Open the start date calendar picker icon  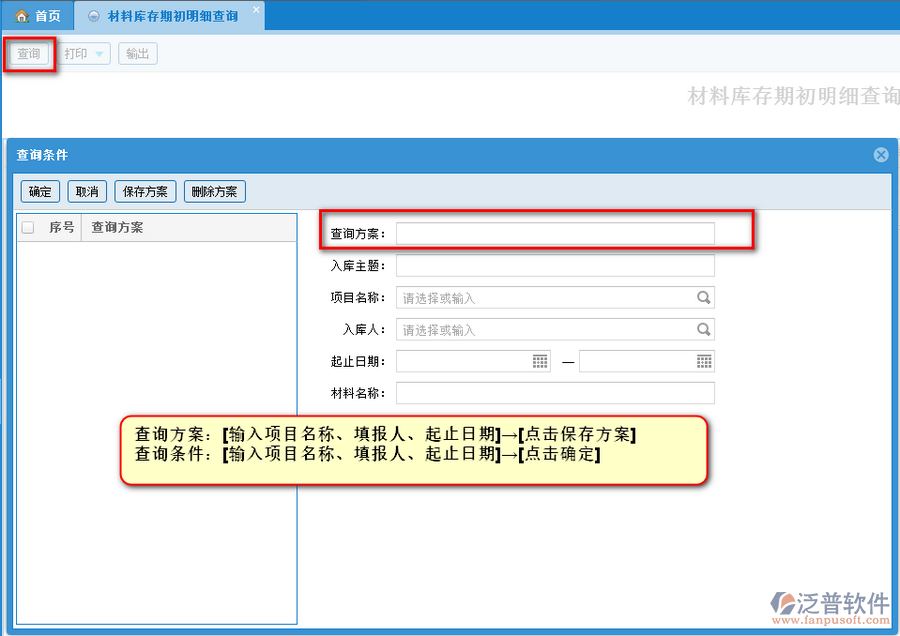540,361
